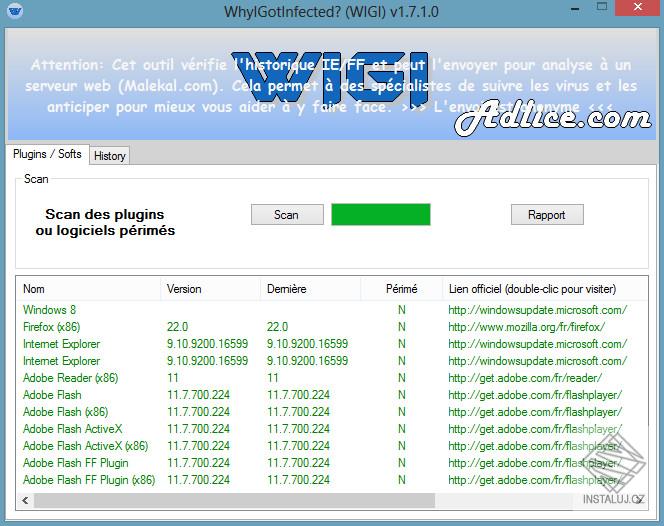The height and width of the screenshot is (526, 664).
Task: Select the Firefox (x86) entry
Action: (x=52, y=327)
